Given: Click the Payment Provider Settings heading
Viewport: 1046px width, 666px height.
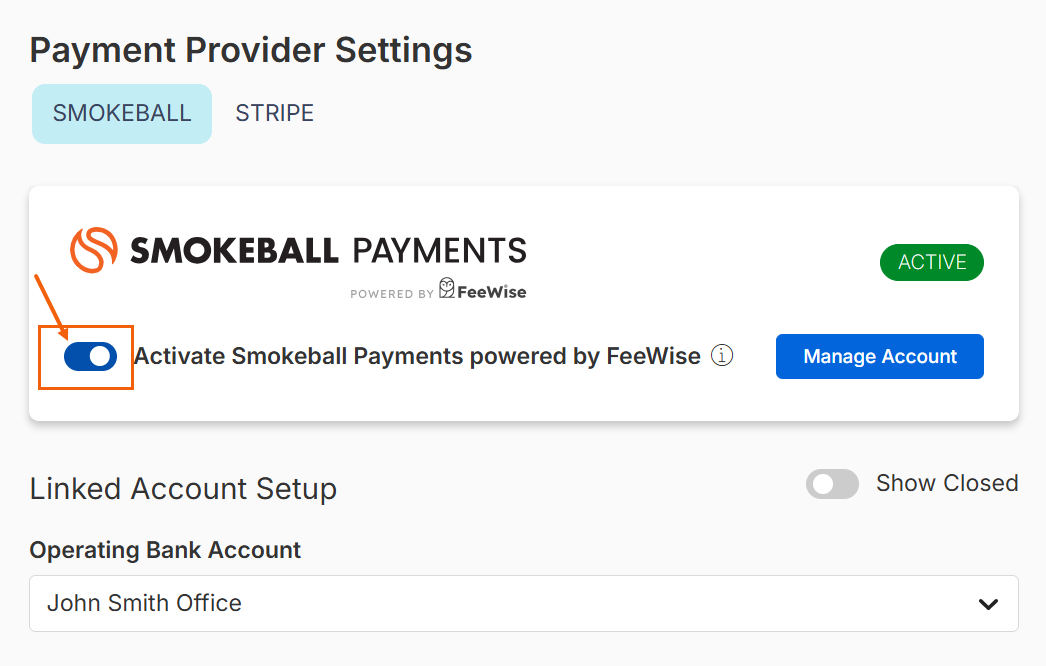Looking at the screenshot, I should [x=251, y=51].
